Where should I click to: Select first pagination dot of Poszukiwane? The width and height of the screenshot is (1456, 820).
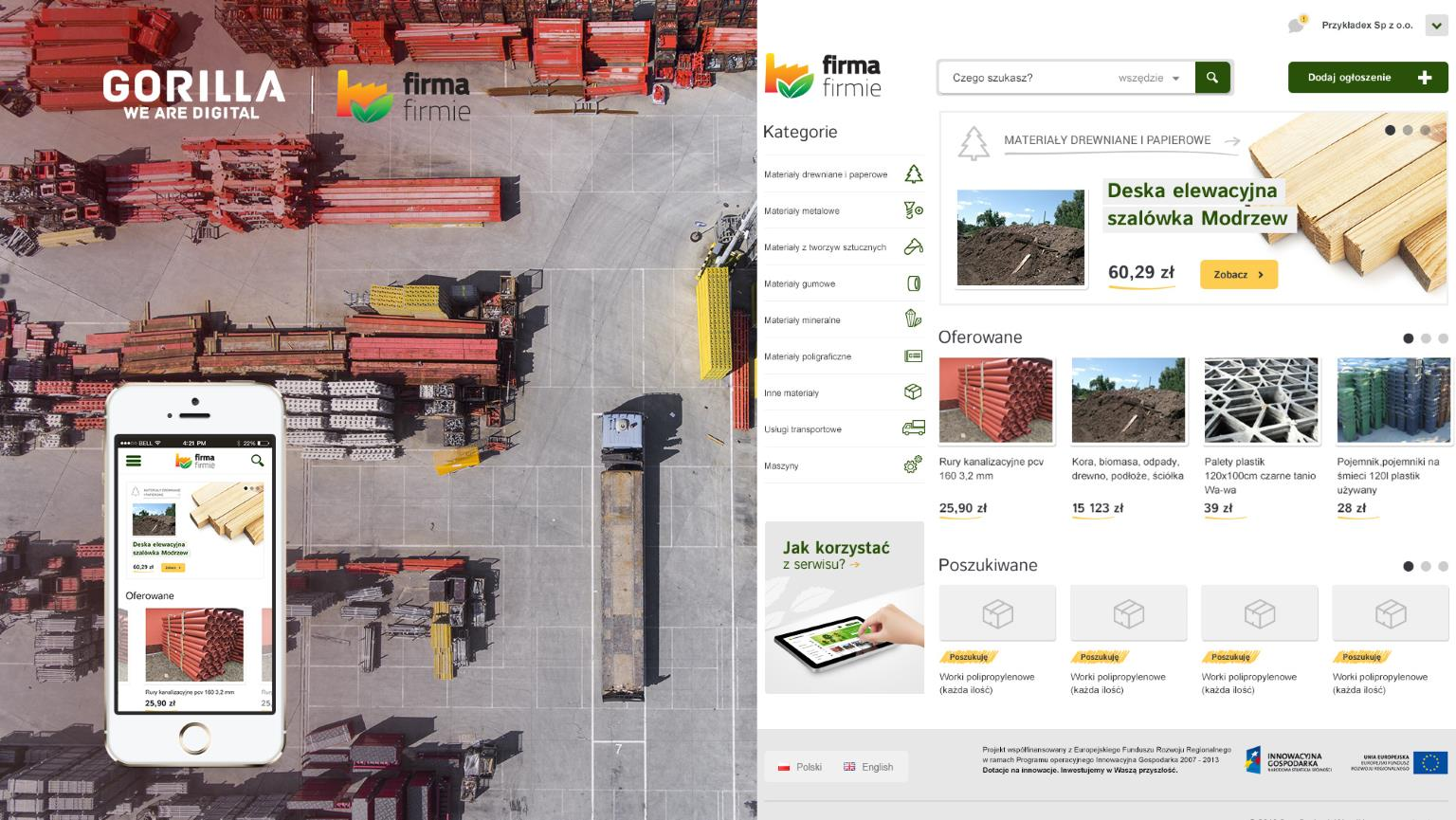[1409, 566]
